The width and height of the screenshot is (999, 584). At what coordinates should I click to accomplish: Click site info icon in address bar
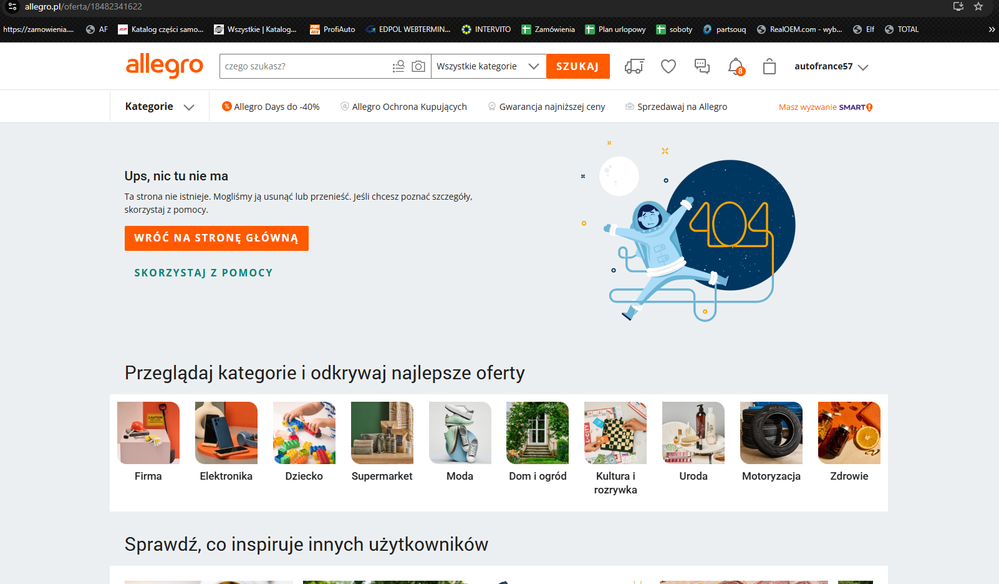[x=12, y=6]
